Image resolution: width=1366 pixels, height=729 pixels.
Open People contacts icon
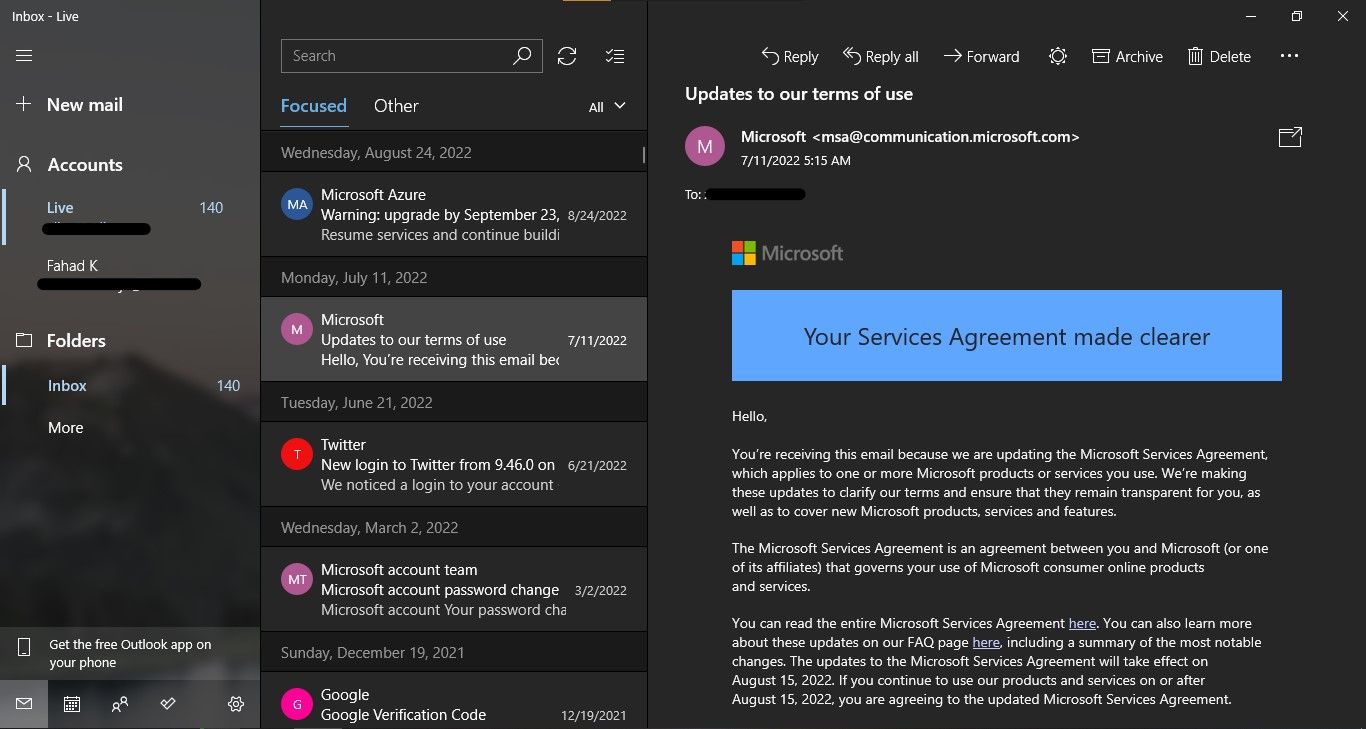120,704
